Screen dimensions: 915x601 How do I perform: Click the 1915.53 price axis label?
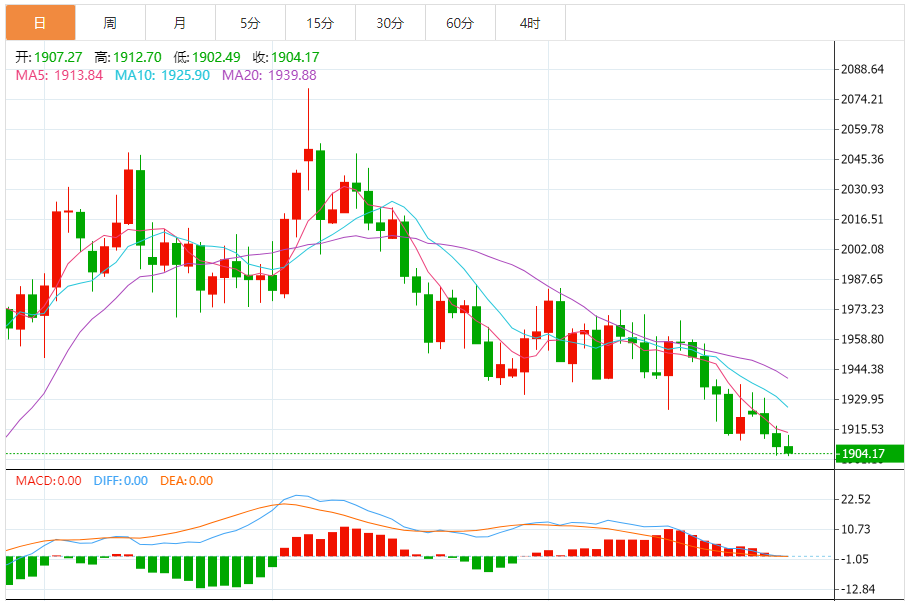(862, 429)
